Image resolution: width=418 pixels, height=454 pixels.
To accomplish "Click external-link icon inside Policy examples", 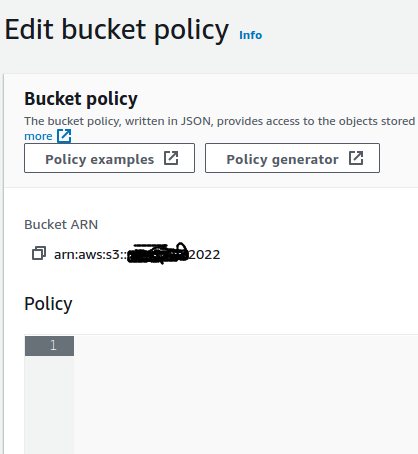I will pyautogui.click(x=171, y=158).
